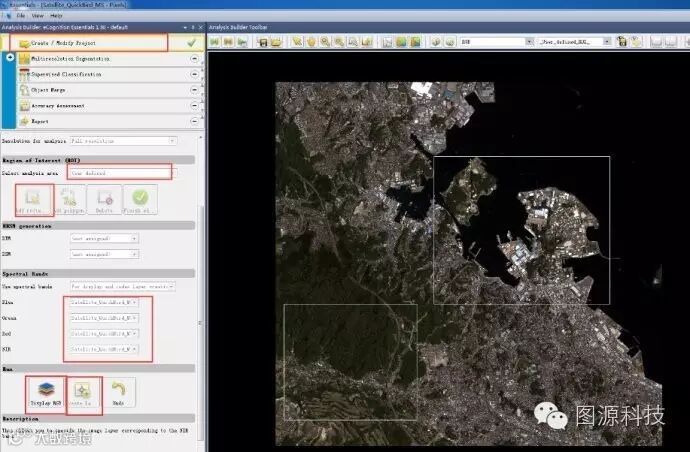The image size is (690, 452).
Task: Open the Blue band layer dropdown
Action: pyautogui.click(x=104, y=302)
